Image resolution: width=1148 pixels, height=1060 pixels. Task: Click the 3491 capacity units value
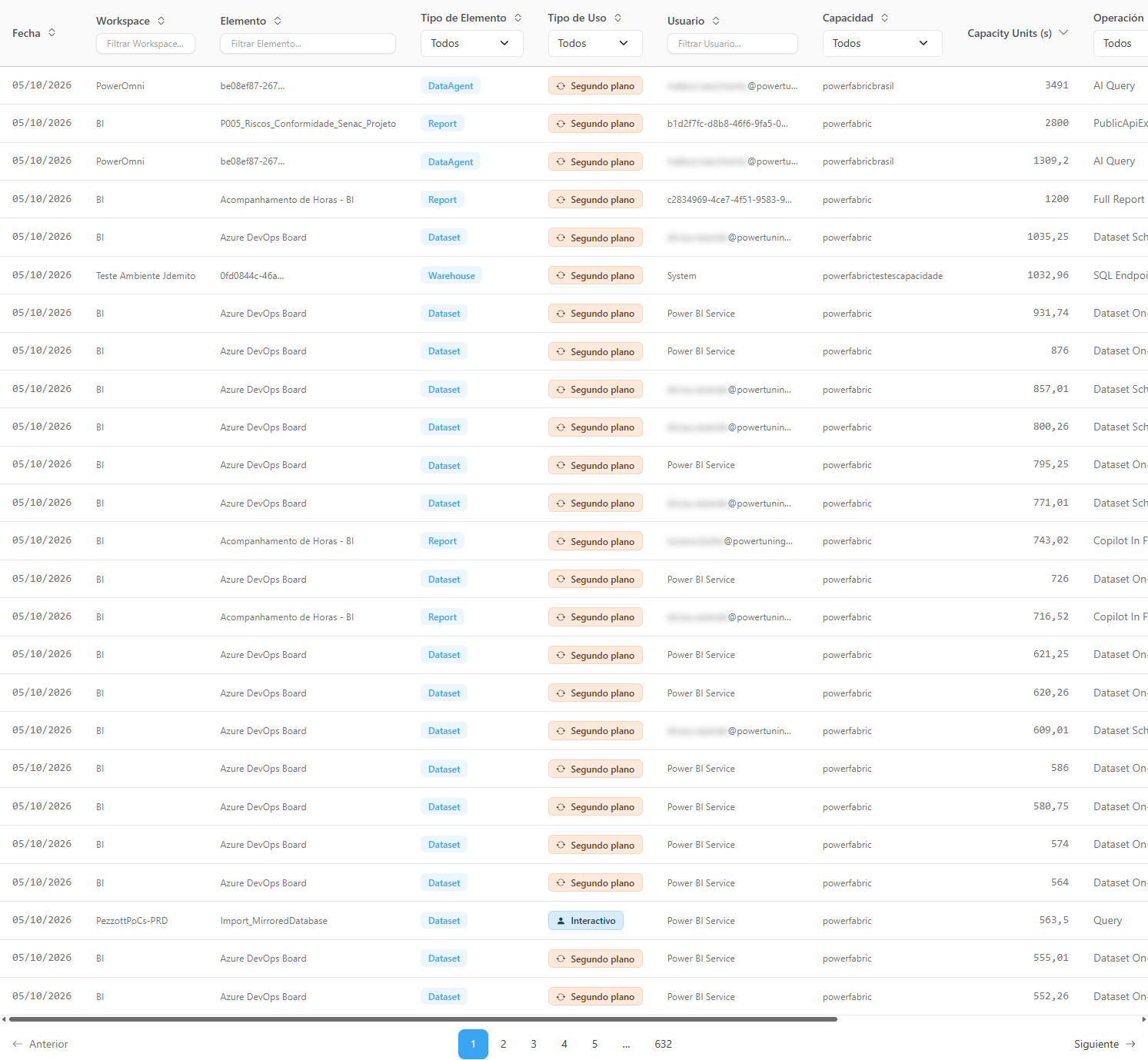pyautogui.click(x=1056, y=85)
